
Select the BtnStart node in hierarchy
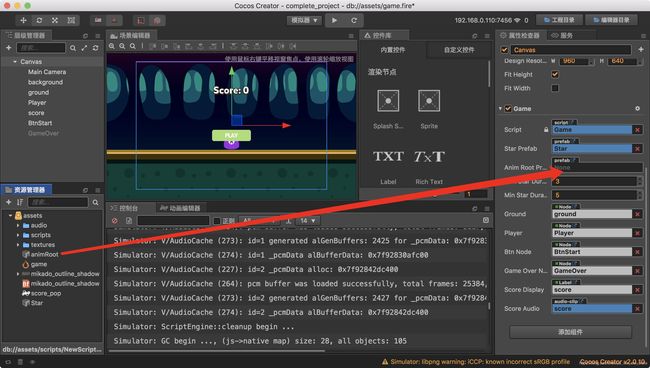(x=40, y=123)
